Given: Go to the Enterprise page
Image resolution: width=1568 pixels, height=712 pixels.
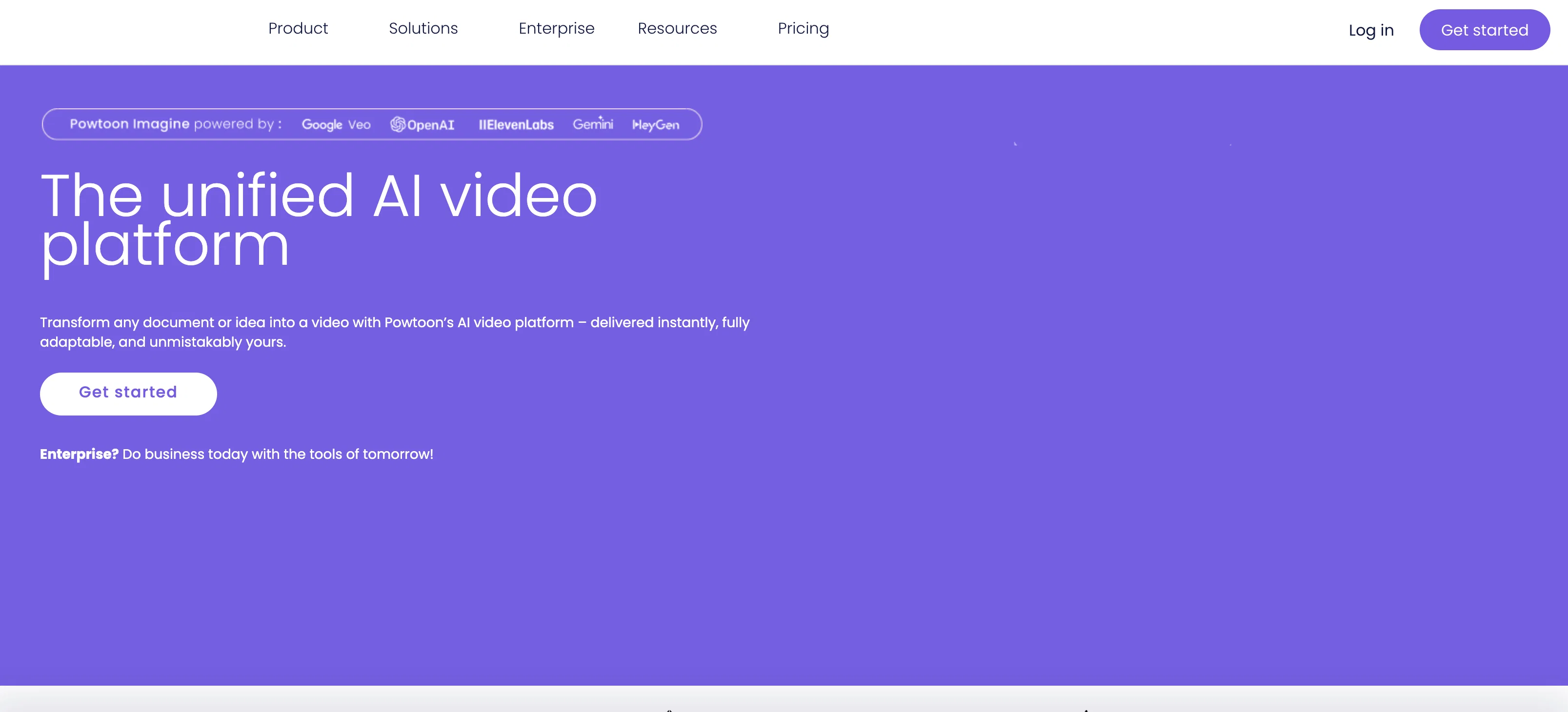Looking at the screenshot, I should coord(556,29).
